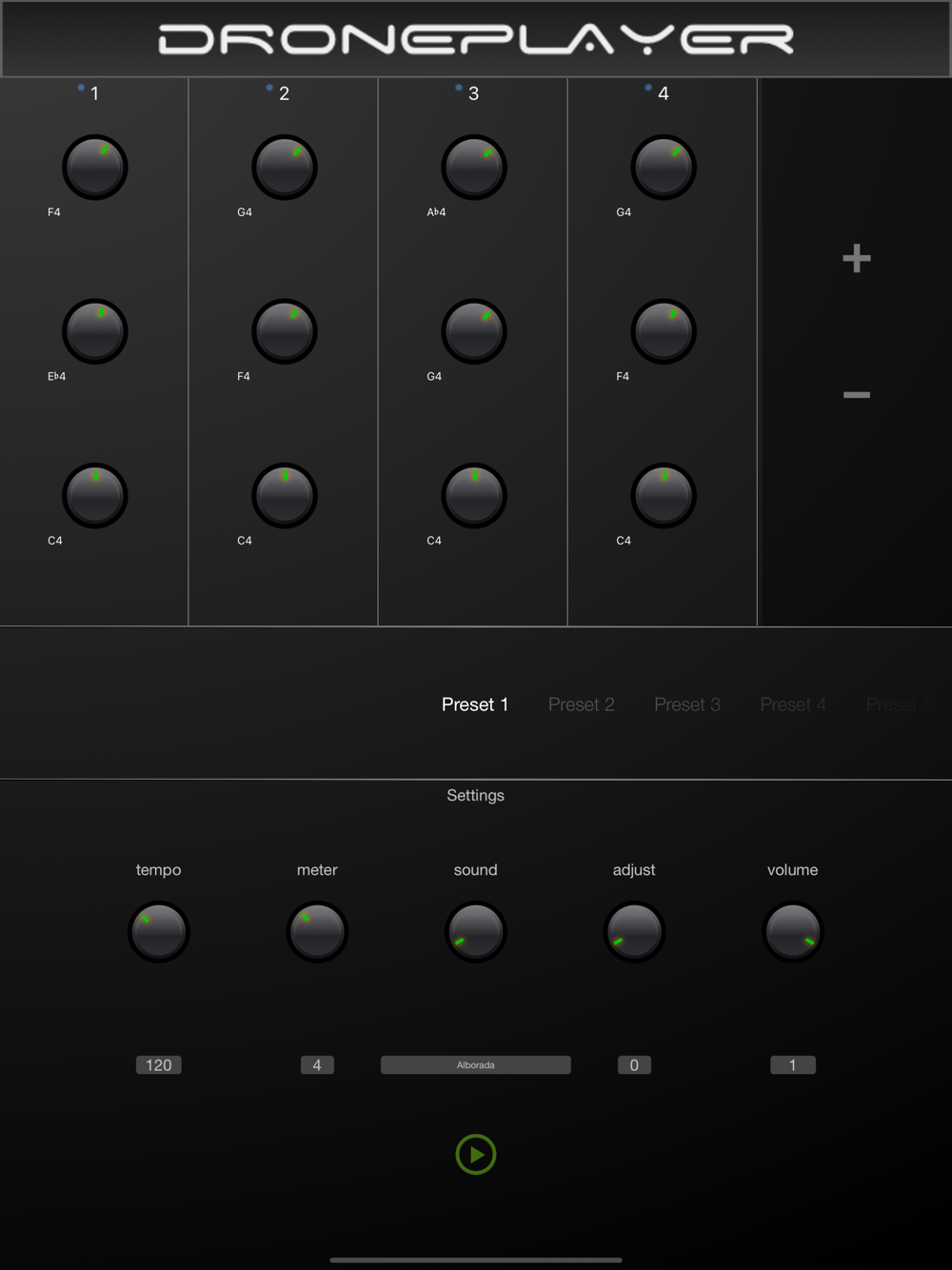Click the DRONEPLAYER title logo
The image size is (952, 1270).
pos(476,39)
